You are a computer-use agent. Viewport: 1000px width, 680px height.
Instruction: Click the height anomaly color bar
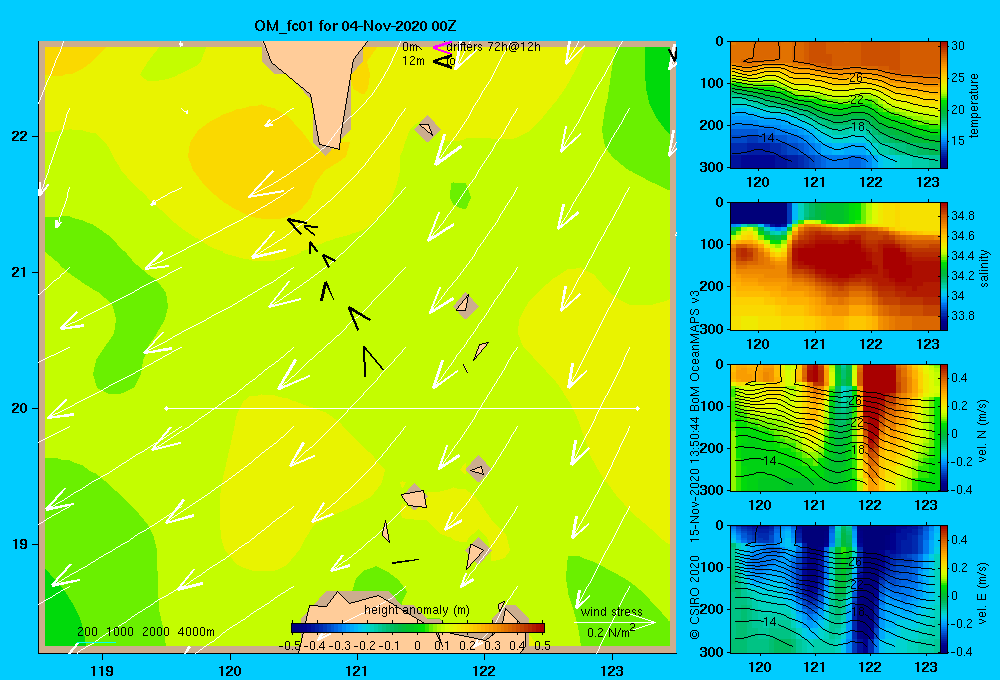coord(418,628)
